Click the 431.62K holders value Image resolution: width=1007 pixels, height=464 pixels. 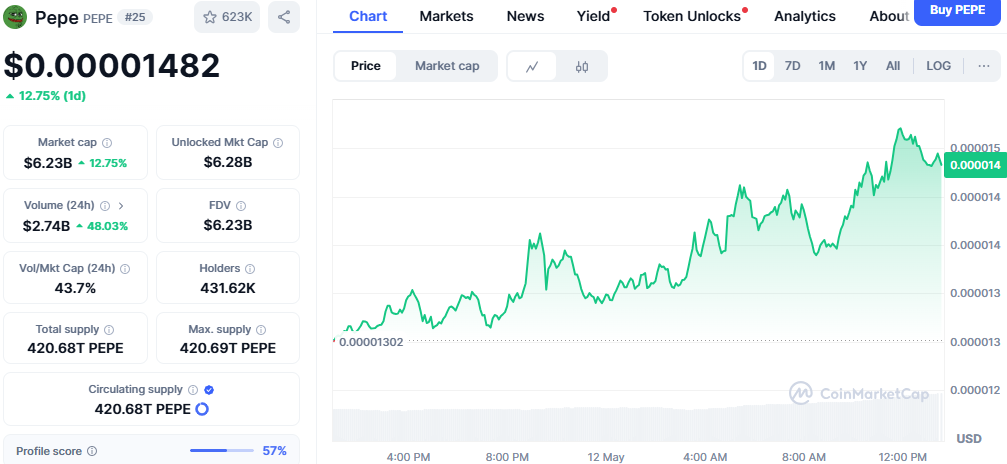[228, 288]
